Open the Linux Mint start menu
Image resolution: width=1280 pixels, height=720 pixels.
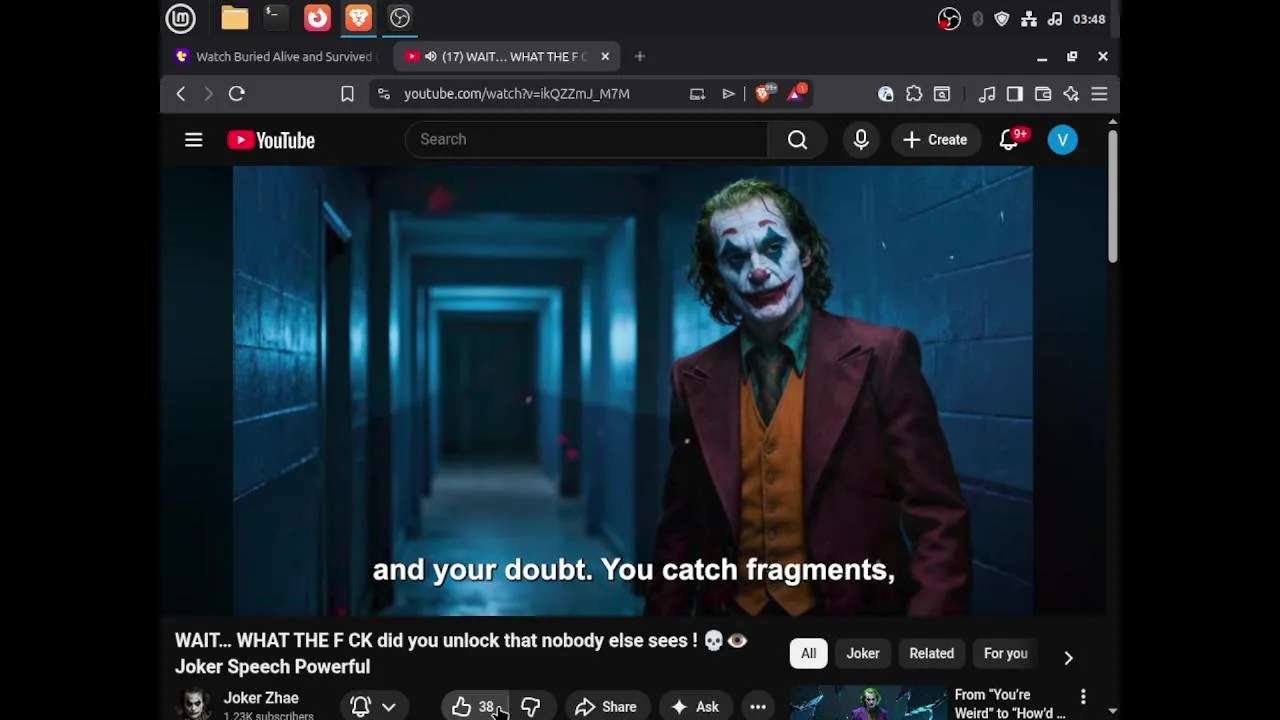click(181, 18)
